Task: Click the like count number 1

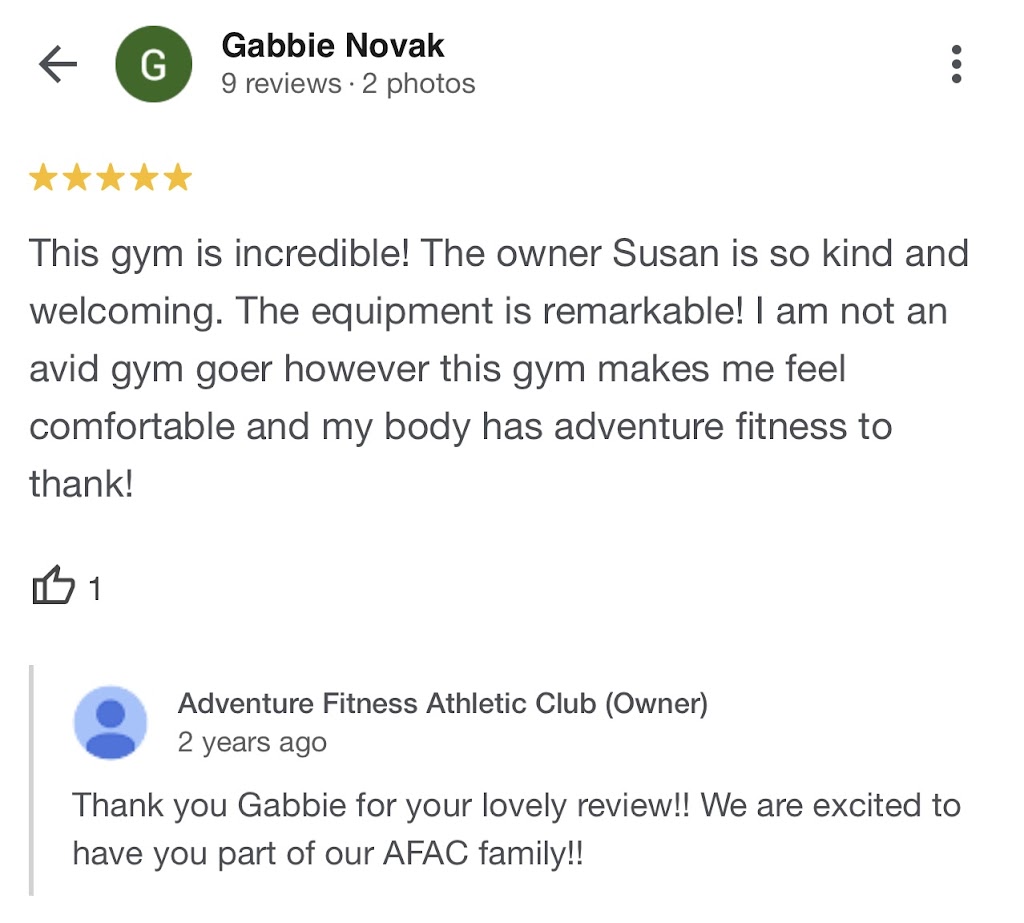Action: point(95,590)
